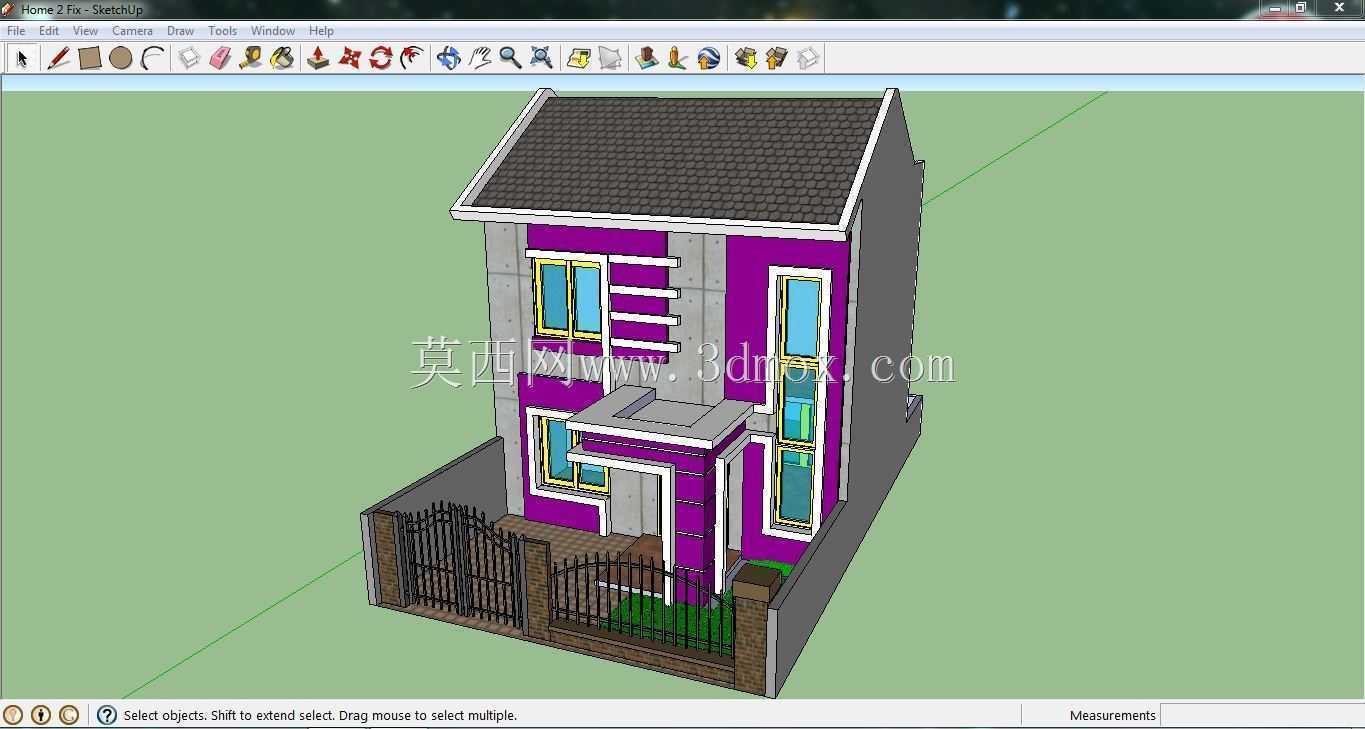Click Preview Model in Google Earth
Viewport: 1365px width, 729px height.
click(x=708, y=58)
